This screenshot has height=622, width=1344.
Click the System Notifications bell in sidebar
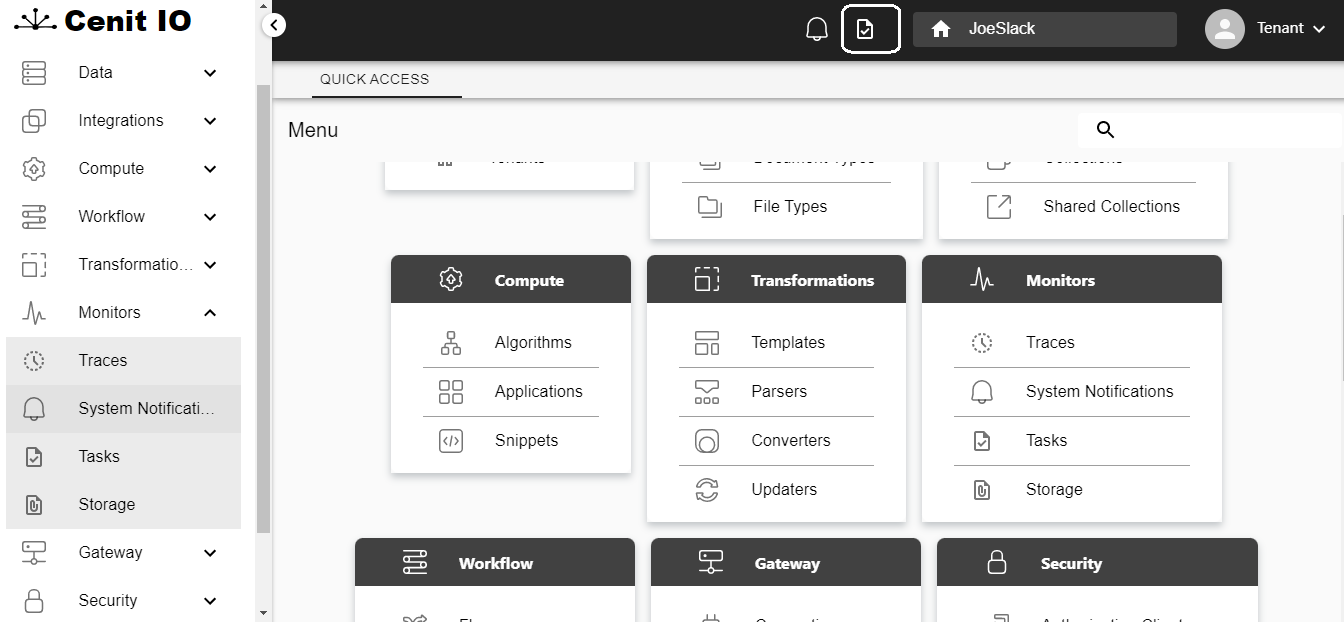[34, 408]
